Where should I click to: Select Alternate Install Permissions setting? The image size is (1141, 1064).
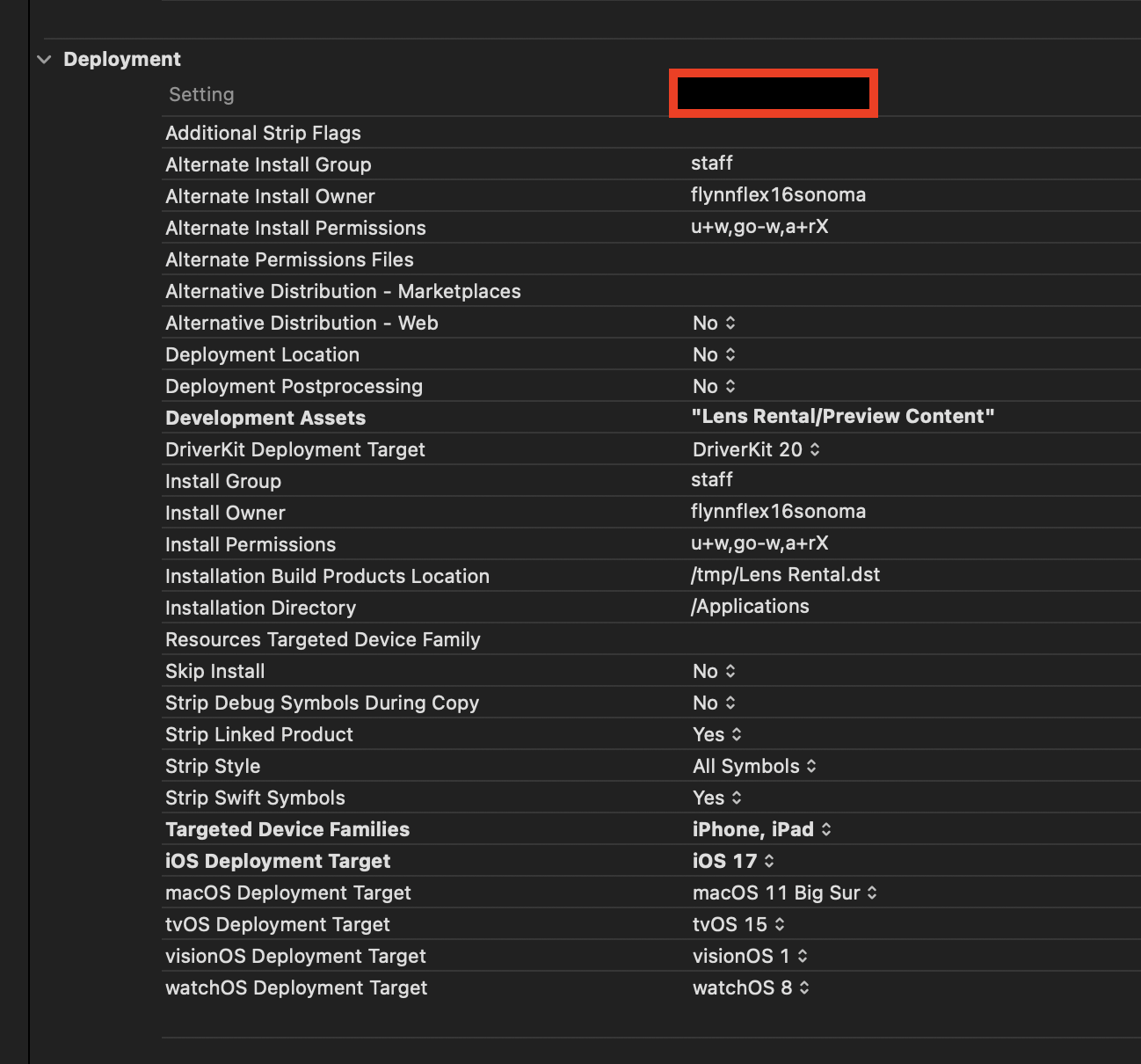[x=295, y=229]
